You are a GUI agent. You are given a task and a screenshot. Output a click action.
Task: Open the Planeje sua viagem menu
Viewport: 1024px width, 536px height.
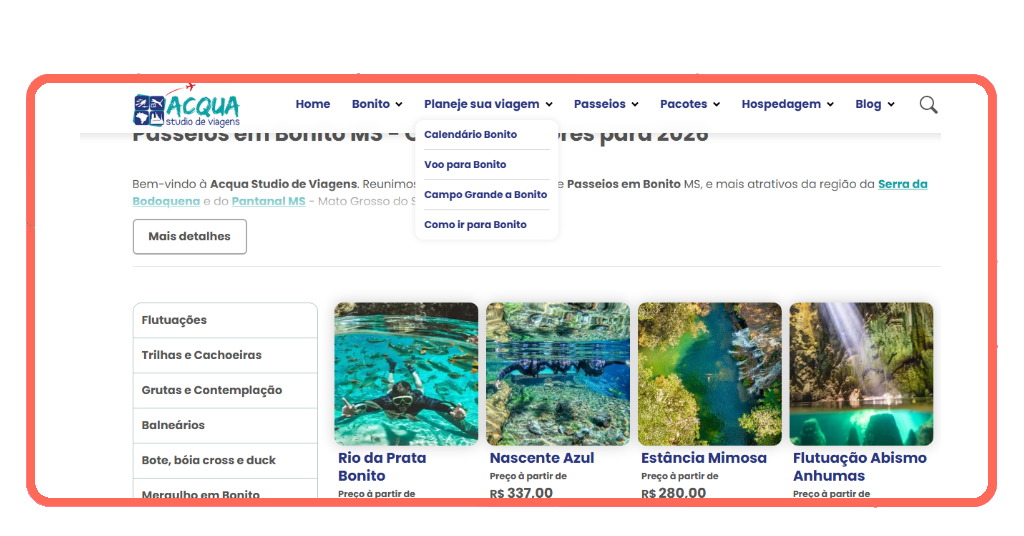[481, 104]
